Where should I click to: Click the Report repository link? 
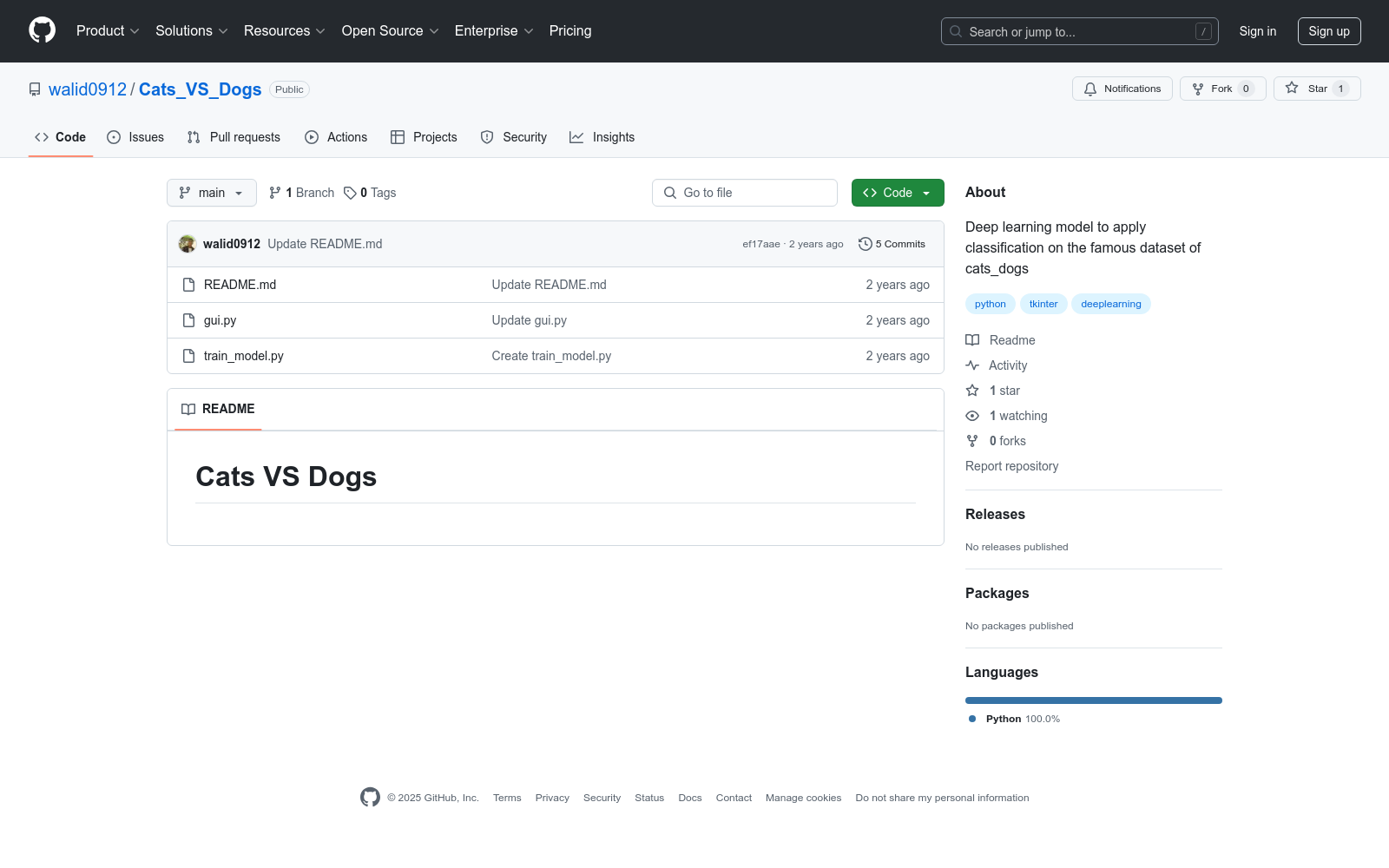tap(1012, 466)
